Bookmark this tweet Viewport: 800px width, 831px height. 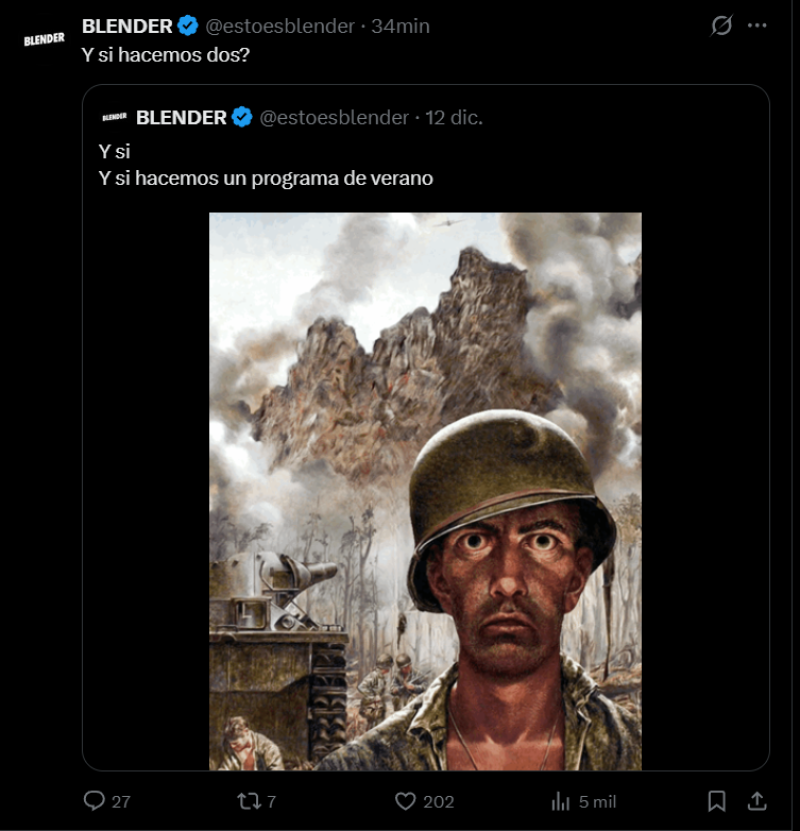tap(717, 801)
